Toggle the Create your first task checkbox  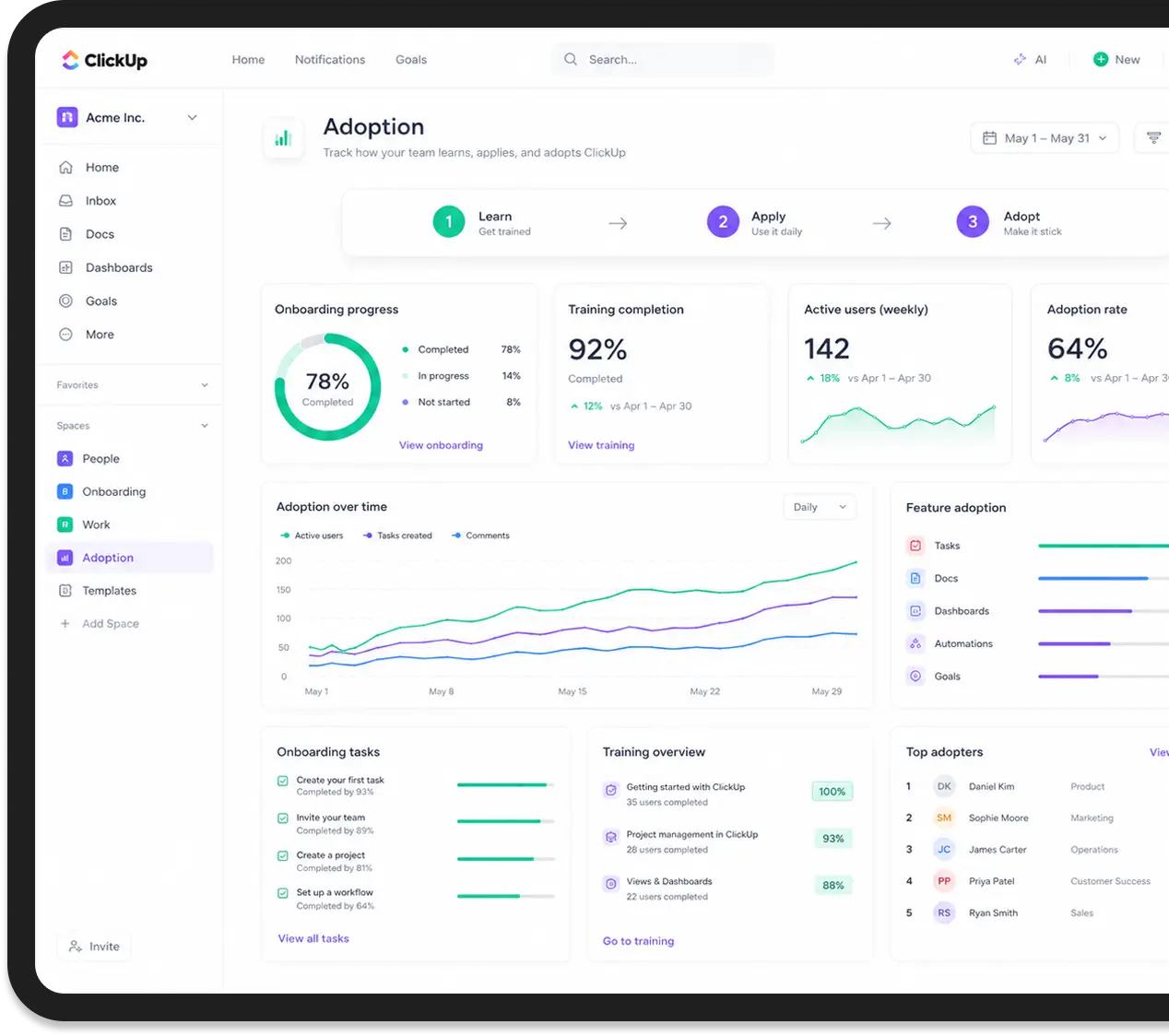(283, 781)
